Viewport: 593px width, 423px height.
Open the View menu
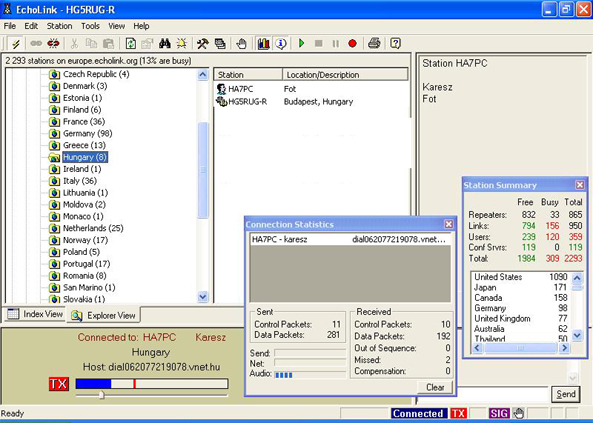coord(116,26)
